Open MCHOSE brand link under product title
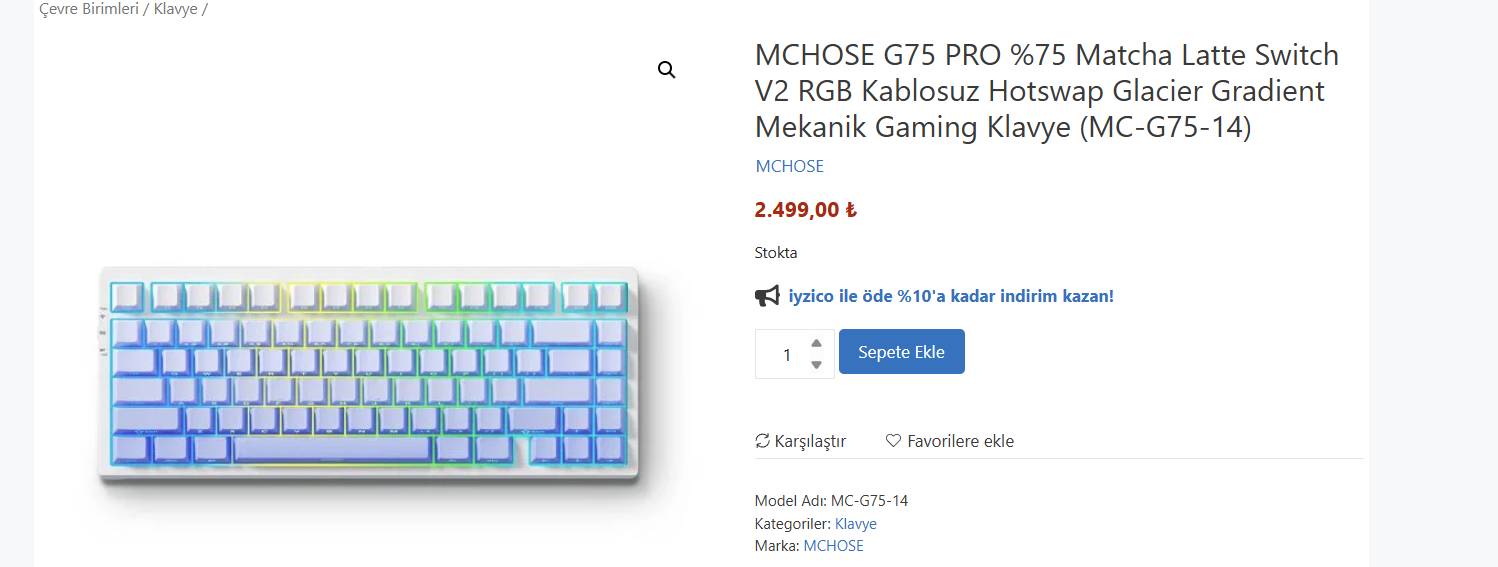The image size is (1498, 567). point(789,166)
